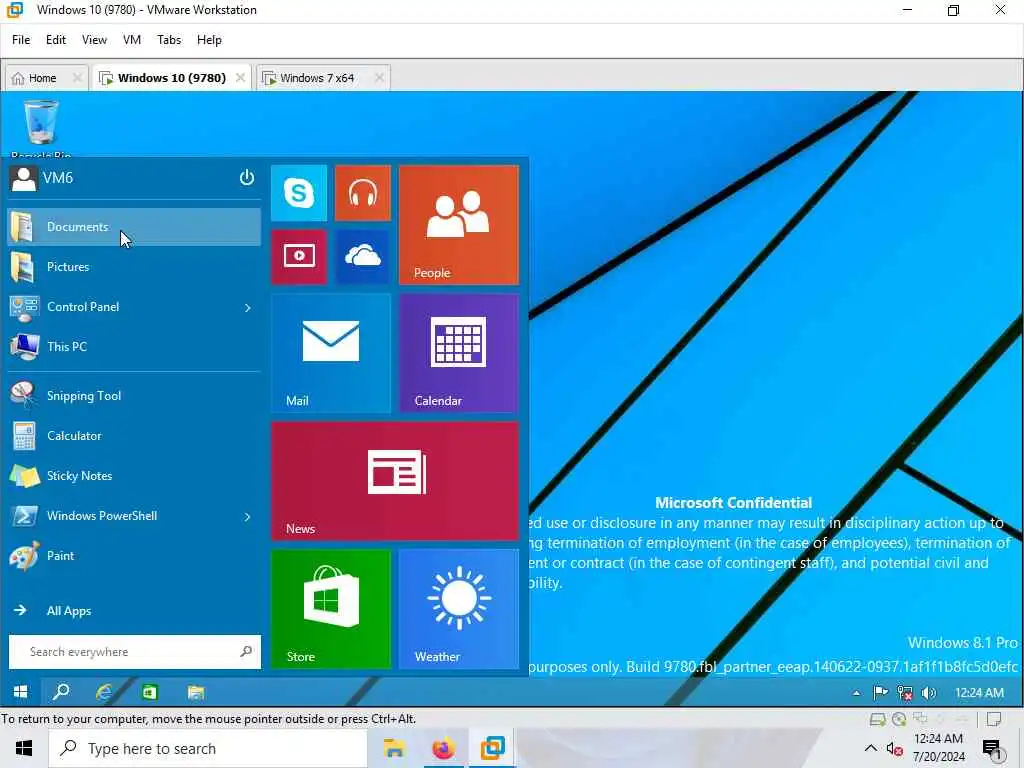Image resolution: width=1024 pixels, height=768 pixels.
Task: Click the VMware CD/DVD status icon
Action: click(x=899, y=720)
